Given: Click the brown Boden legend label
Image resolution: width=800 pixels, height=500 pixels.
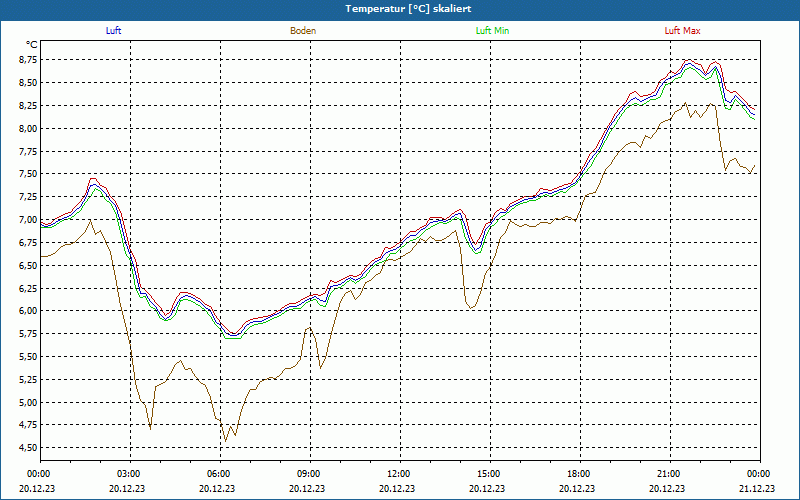Looking at the screenshot, I should (303, 31).
